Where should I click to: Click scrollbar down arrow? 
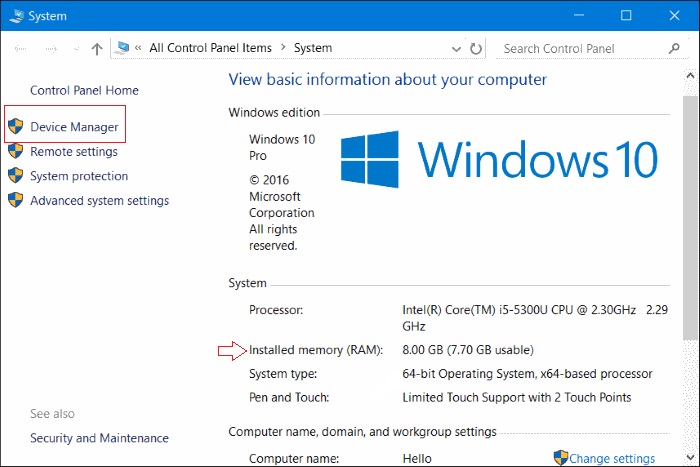[691, 457]
